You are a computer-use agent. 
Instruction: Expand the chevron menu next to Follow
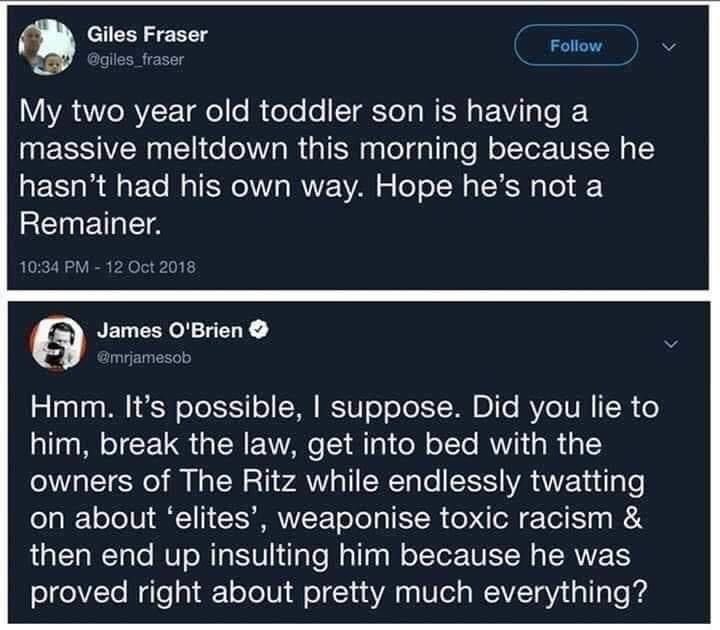[x=672, y=45]
